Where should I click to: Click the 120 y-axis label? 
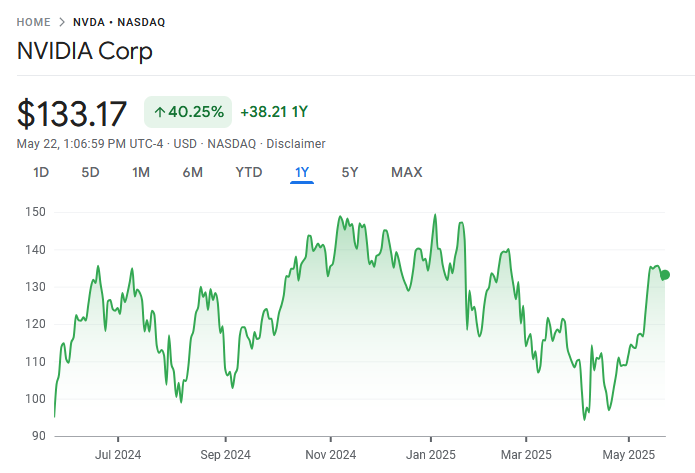35,324
